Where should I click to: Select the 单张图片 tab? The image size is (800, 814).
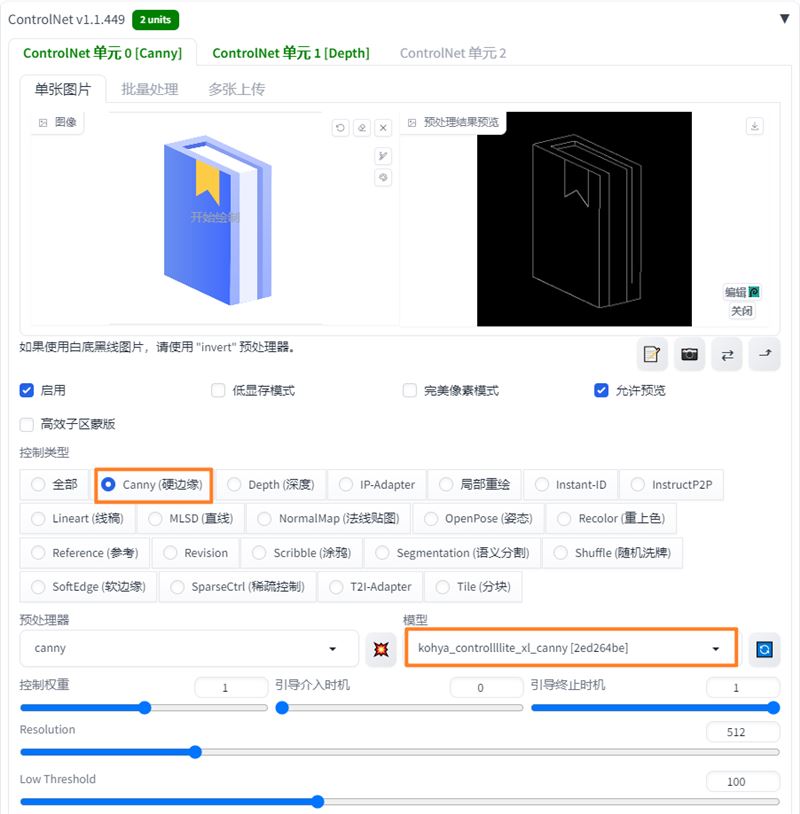[x=63, y=89]
